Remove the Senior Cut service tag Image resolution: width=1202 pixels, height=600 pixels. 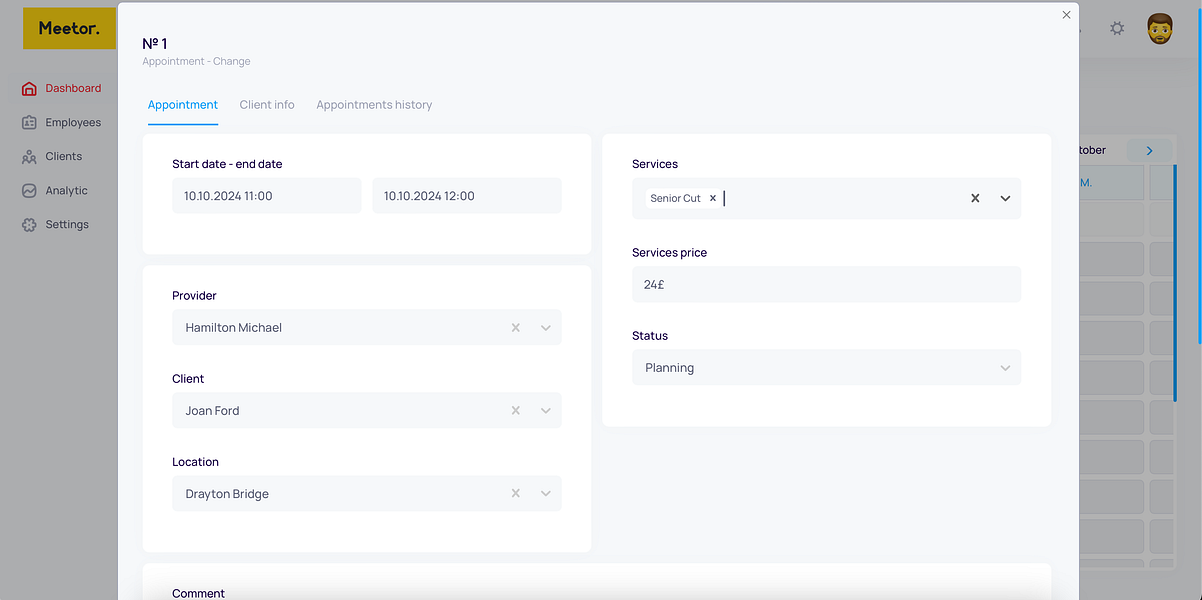click(x=713, y=198)
